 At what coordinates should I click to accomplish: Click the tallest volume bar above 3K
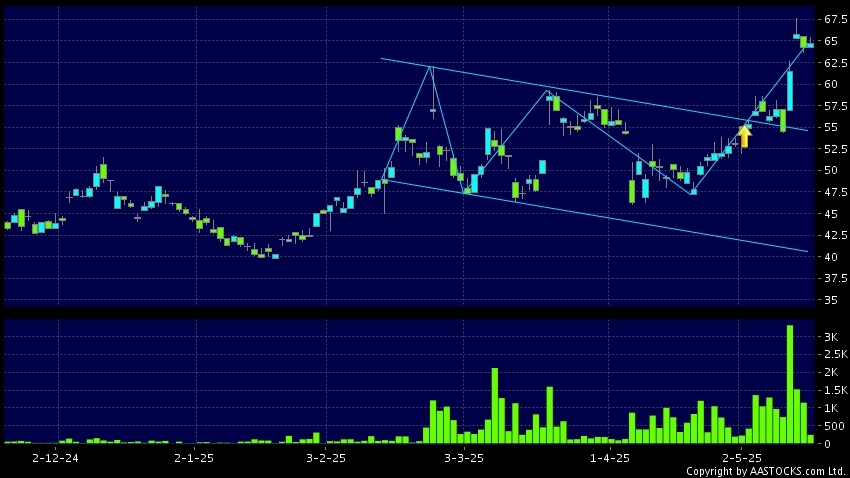790,384
